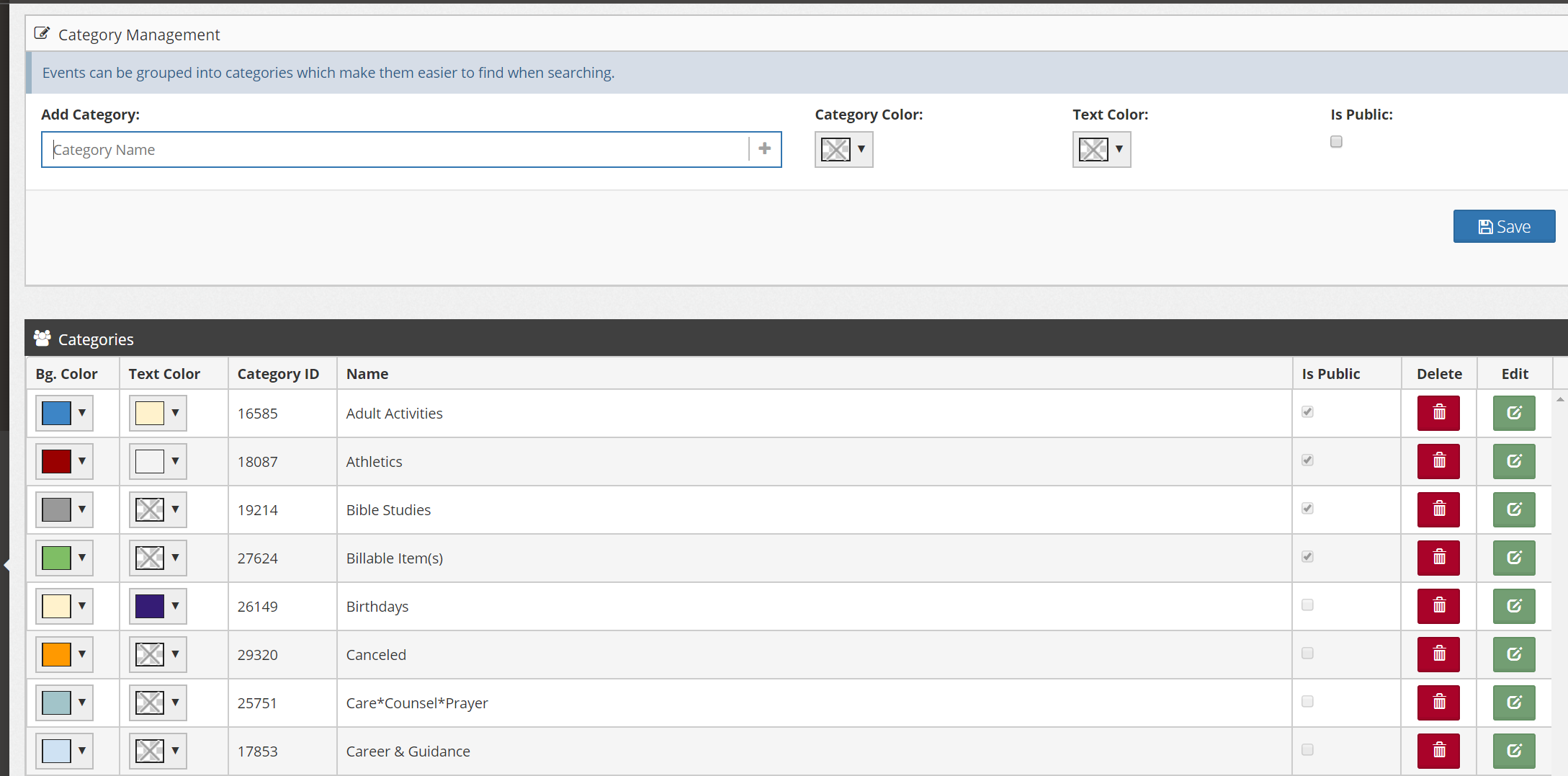Image resolution: width=1568 pixels, height=776 pixels.
Task: Click category ID 19214
Action: (x=257, y=510)
